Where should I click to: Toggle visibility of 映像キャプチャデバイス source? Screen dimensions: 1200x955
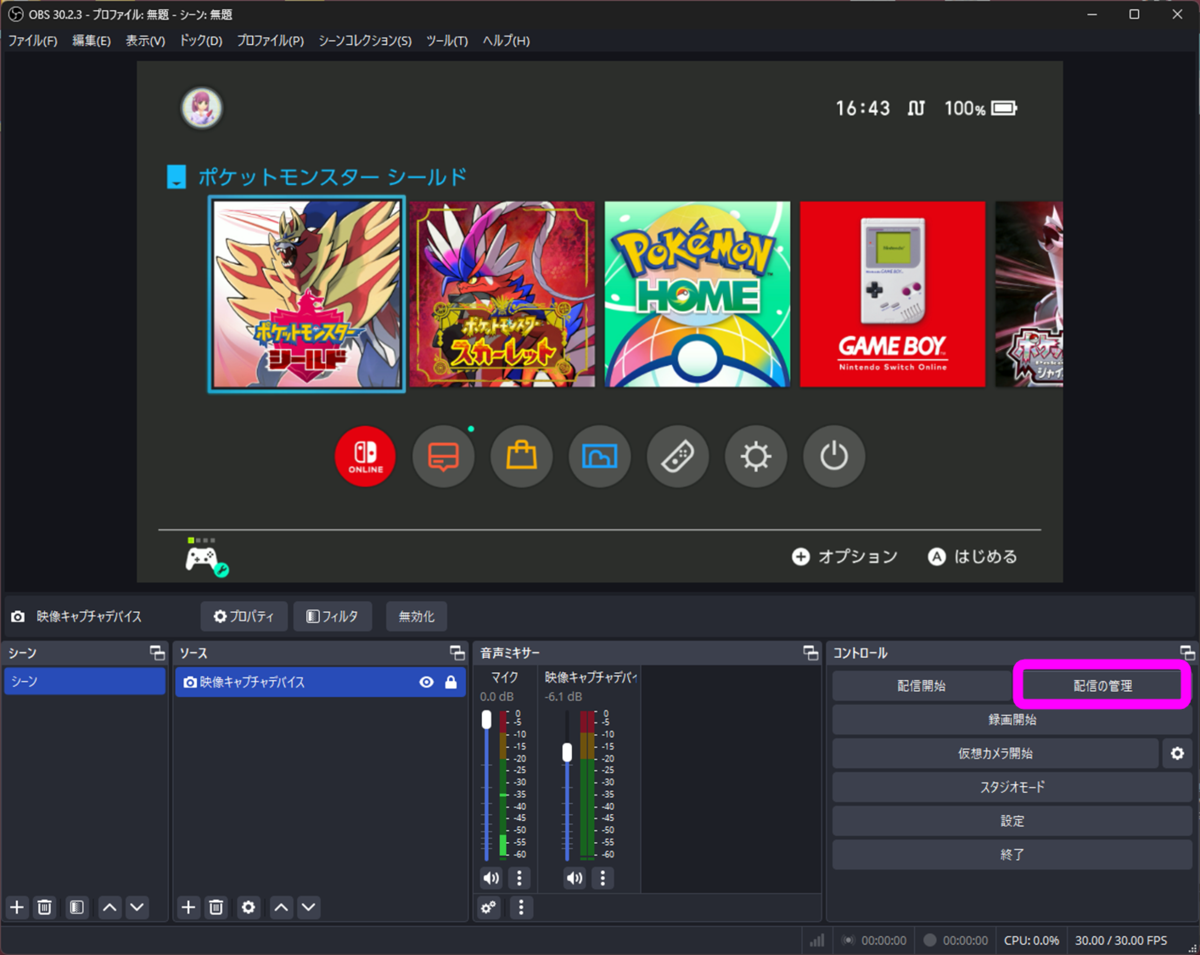427,682
